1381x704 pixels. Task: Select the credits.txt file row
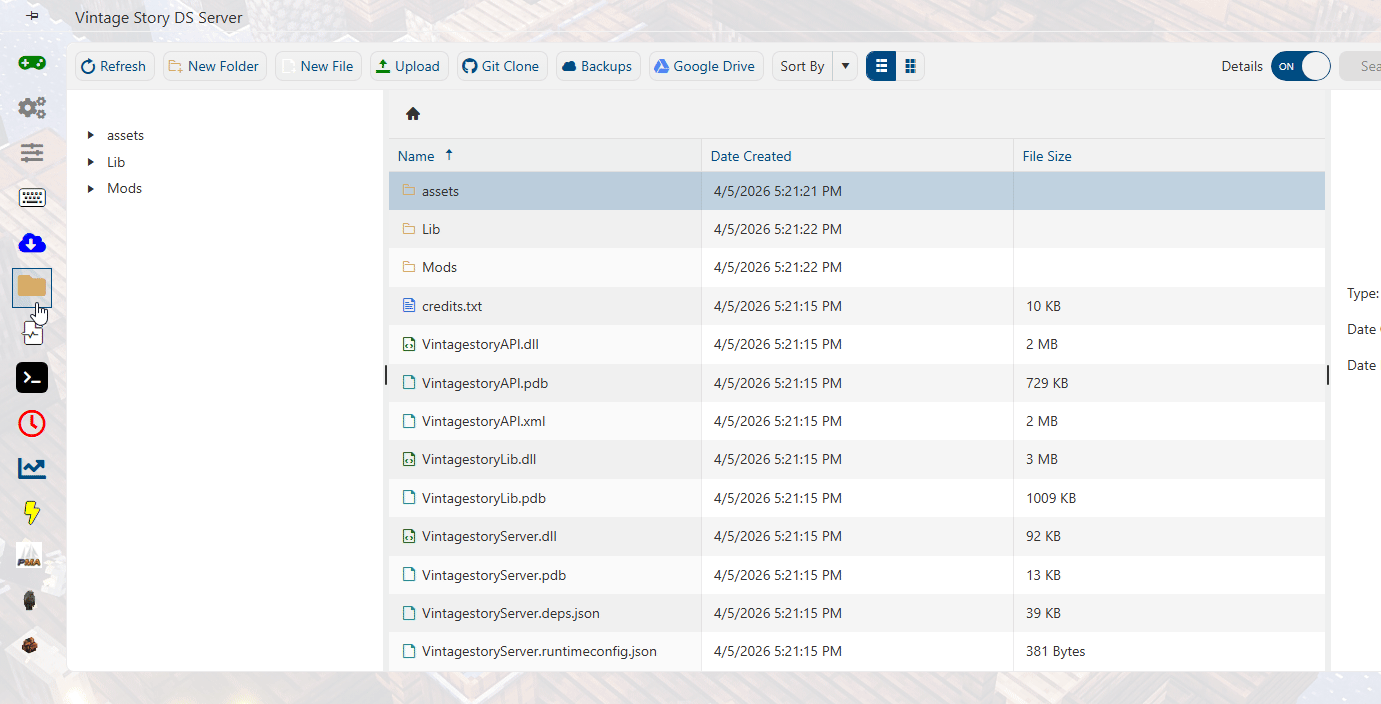coord(452,306)
